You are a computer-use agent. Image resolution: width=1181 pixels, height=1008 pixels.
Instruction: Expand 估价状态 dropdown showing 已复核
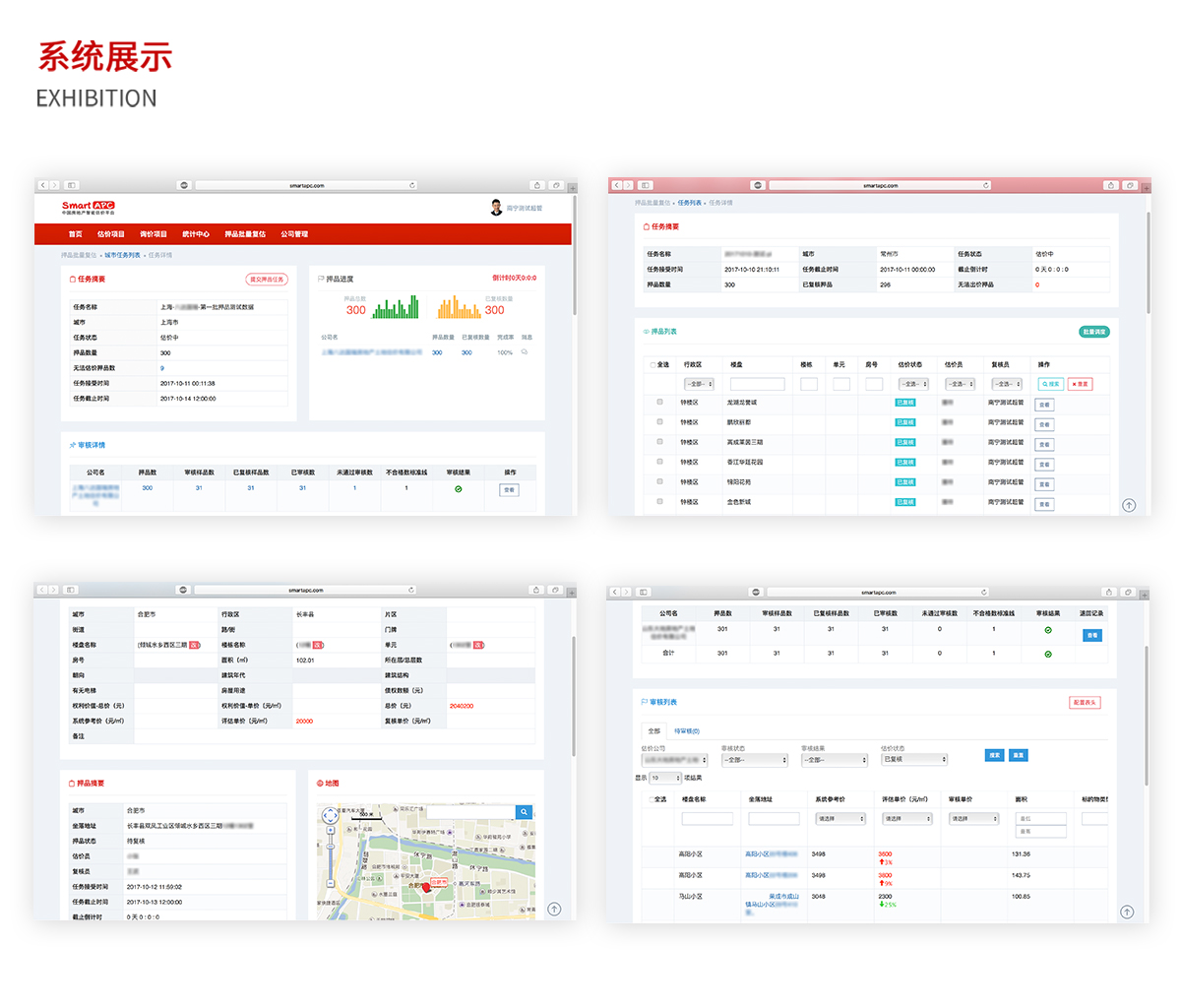coord(914,760)
